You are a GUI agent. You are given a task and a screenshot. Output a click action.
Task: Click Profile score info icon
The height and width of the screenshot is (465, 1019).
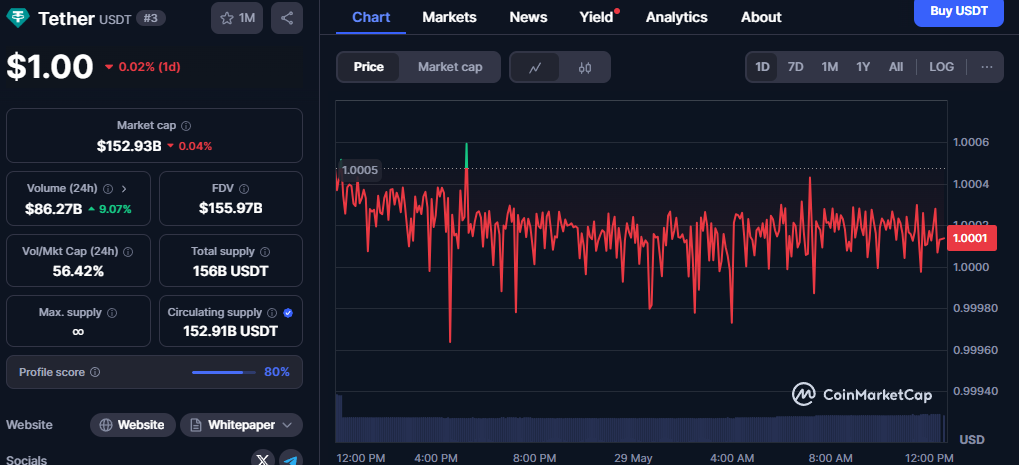click(x=95, y=372)
